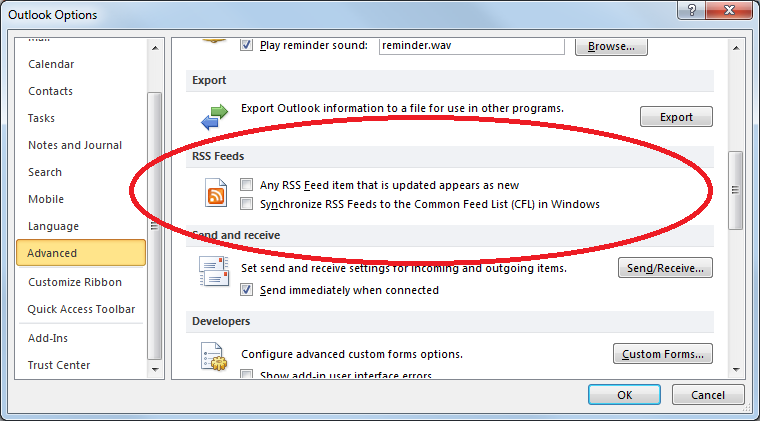760x421 pixels.
Task: Click left category list scroll up arrow
Action: (x=155, y=48)
